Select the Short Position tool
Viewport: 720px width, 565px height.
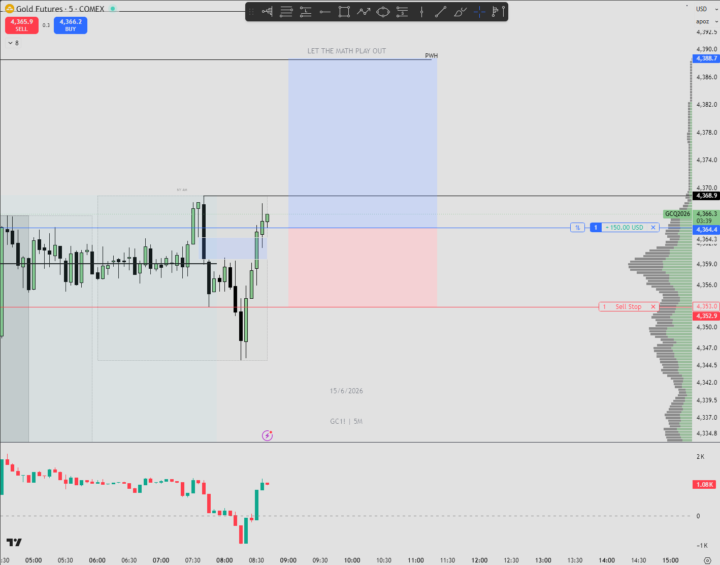(402, 12)
